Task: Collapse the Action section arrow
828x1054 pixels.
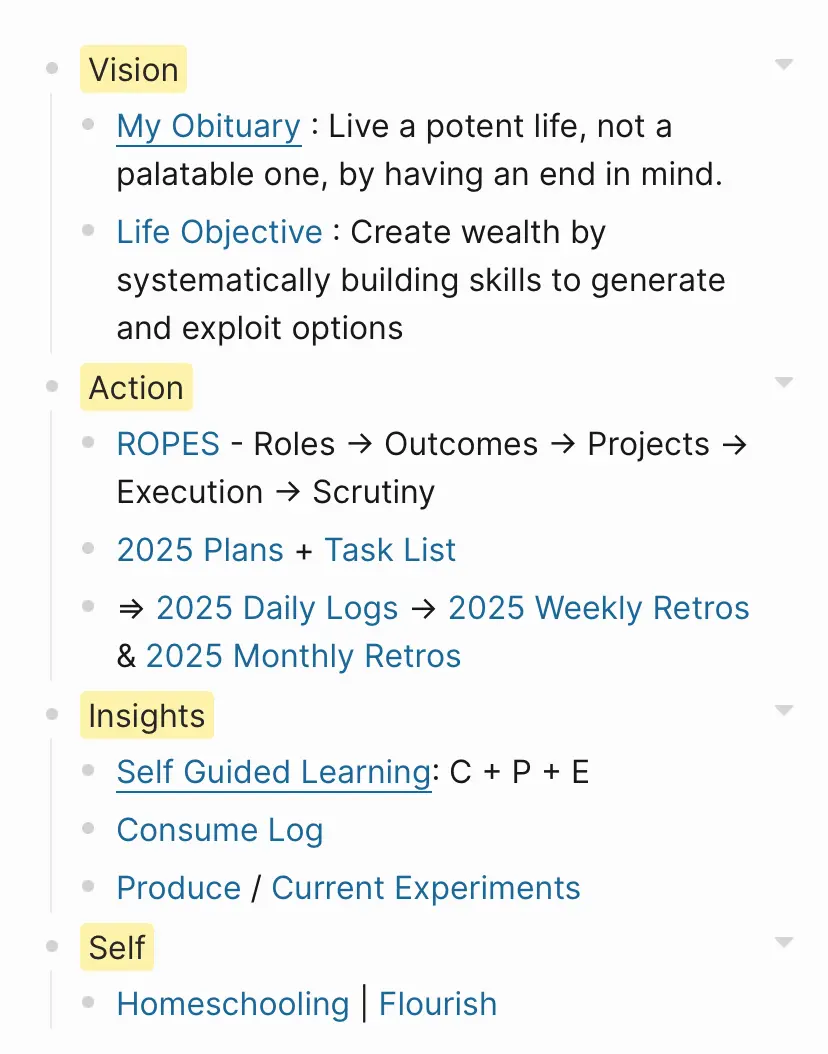Action: coord(784,383)
